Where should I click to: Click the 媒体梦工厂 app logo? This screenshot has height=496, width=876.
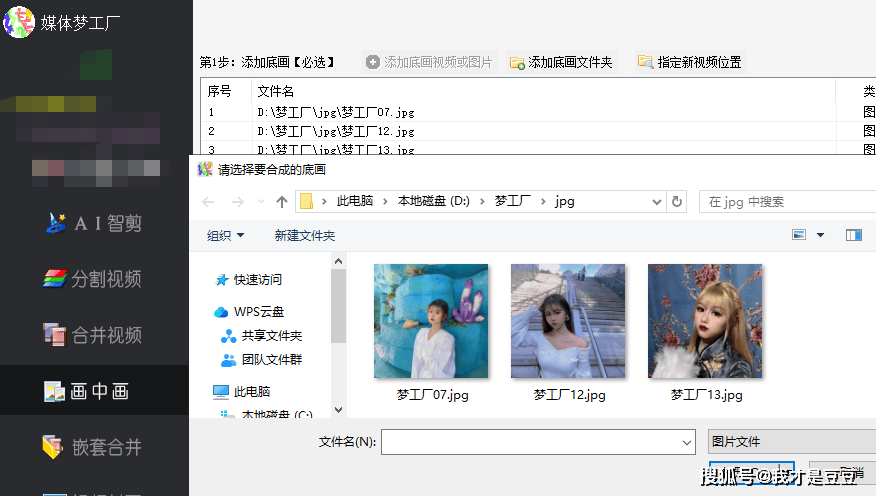click(x=19, y=22)
